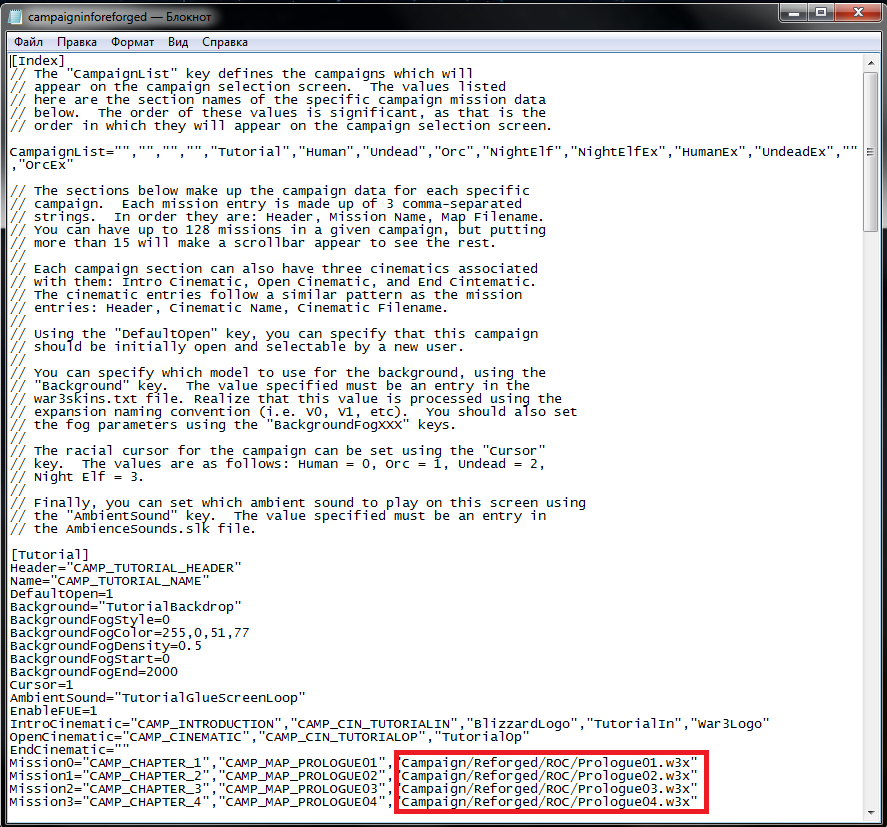
Task: Click the AmbientSound="TutorialGlueScreenLoop" line
Action: [x=158, y=698]
